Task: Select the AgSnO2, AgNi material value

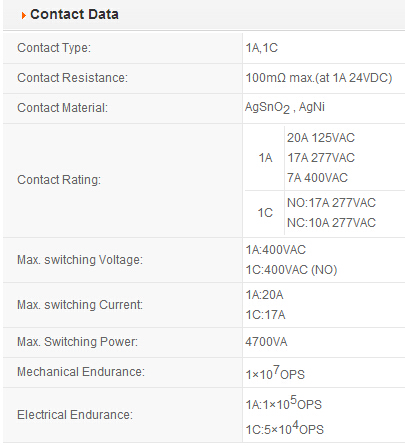Action: click(x=285, y=108)
